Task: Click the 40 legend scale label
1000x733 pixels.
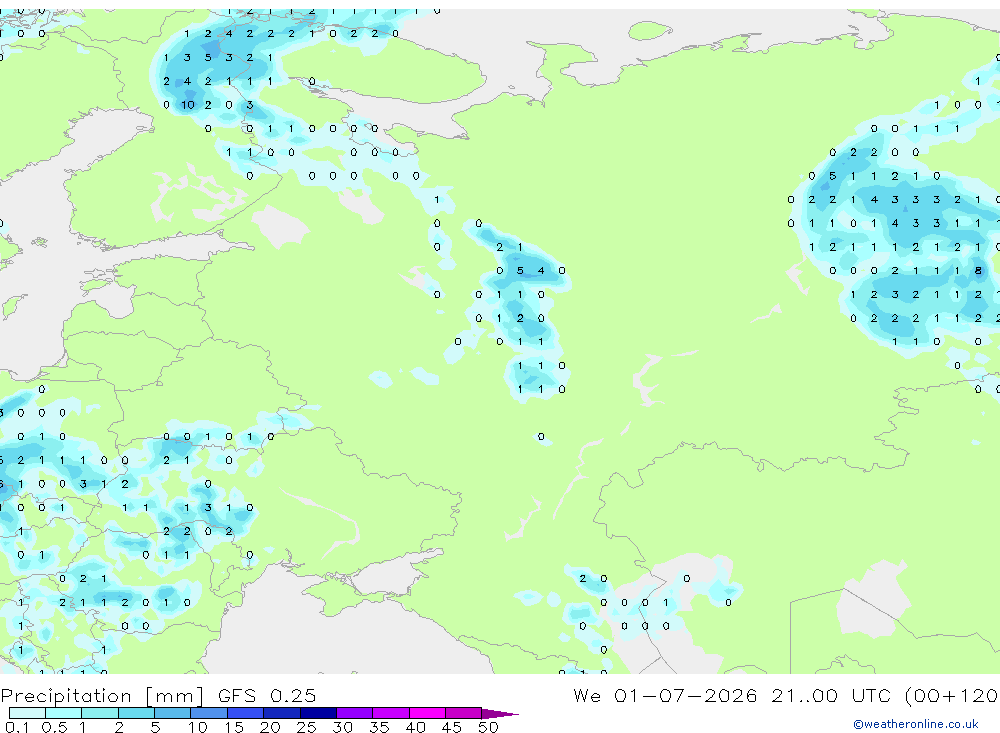Action: pos(415,727)
